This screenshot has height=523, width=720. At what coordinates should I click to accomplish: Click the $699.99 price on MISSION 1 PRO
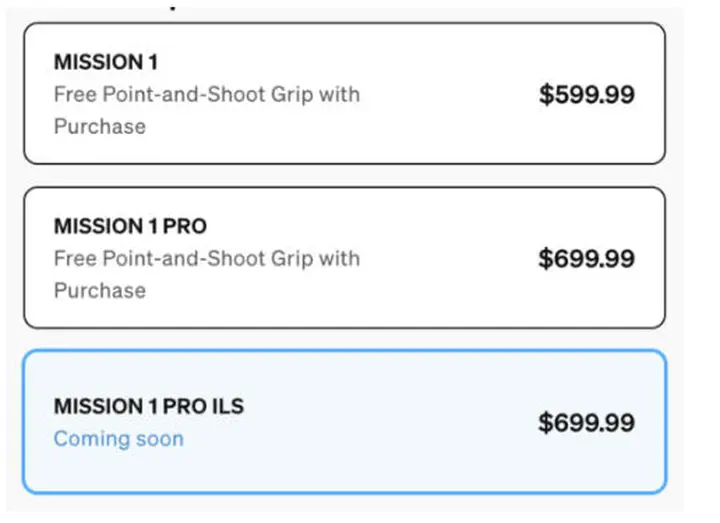[586, 259]
